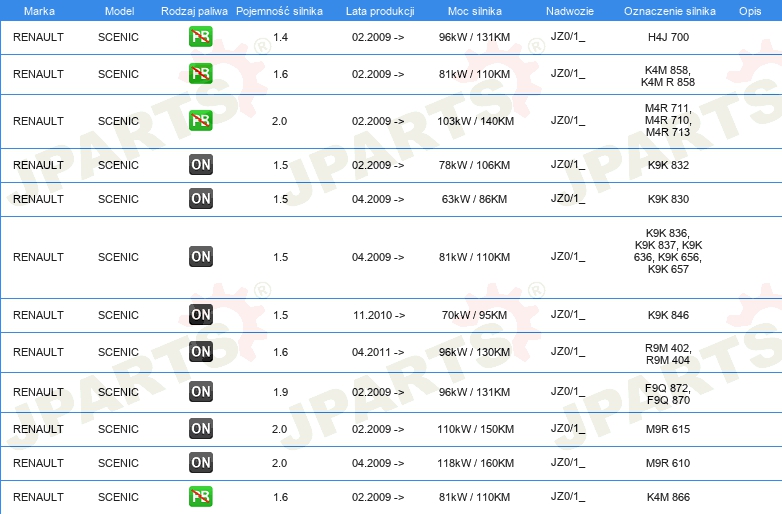Click engine capacity 2.0 in M9R 615 row
This screenshot has height=514, width=782.
click(279, 429)
